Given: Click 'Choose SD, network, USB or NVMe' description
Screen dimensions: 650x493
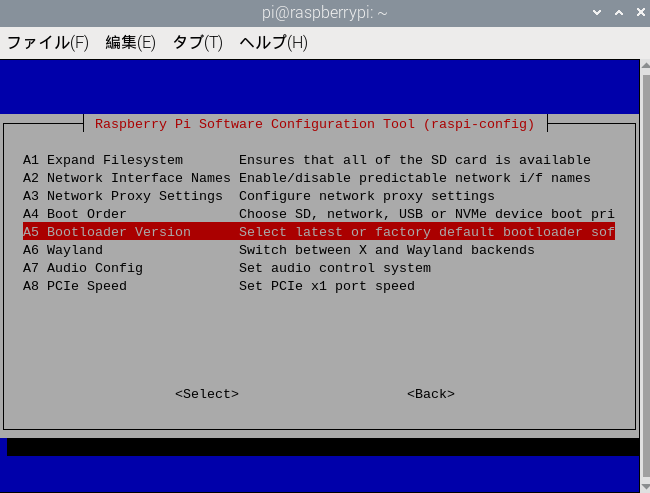Looking at the screenshot, I should click(427, 214).
